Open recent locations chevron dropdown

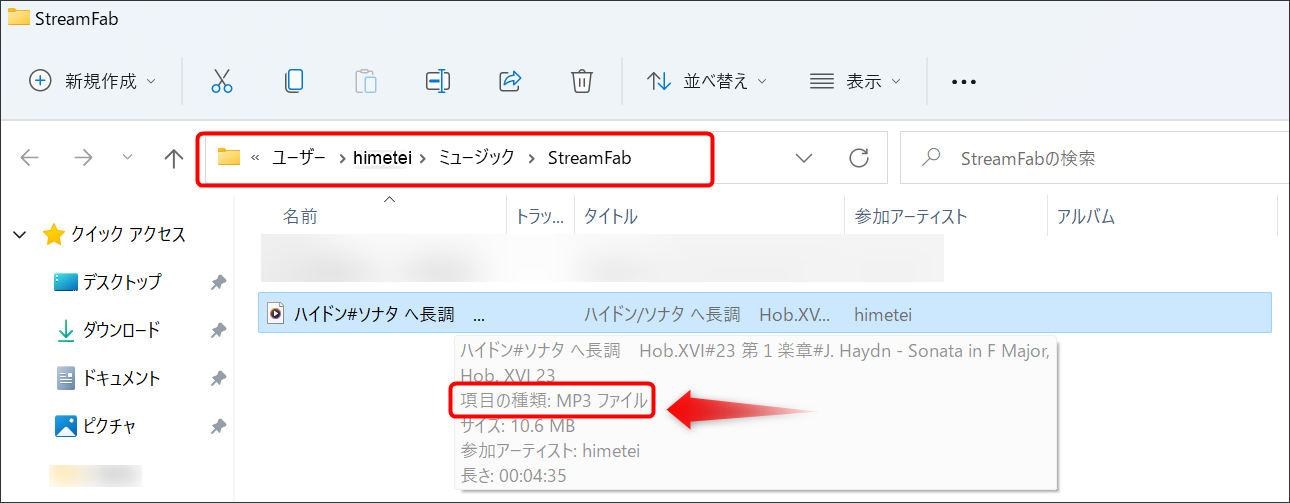[127, 157]
